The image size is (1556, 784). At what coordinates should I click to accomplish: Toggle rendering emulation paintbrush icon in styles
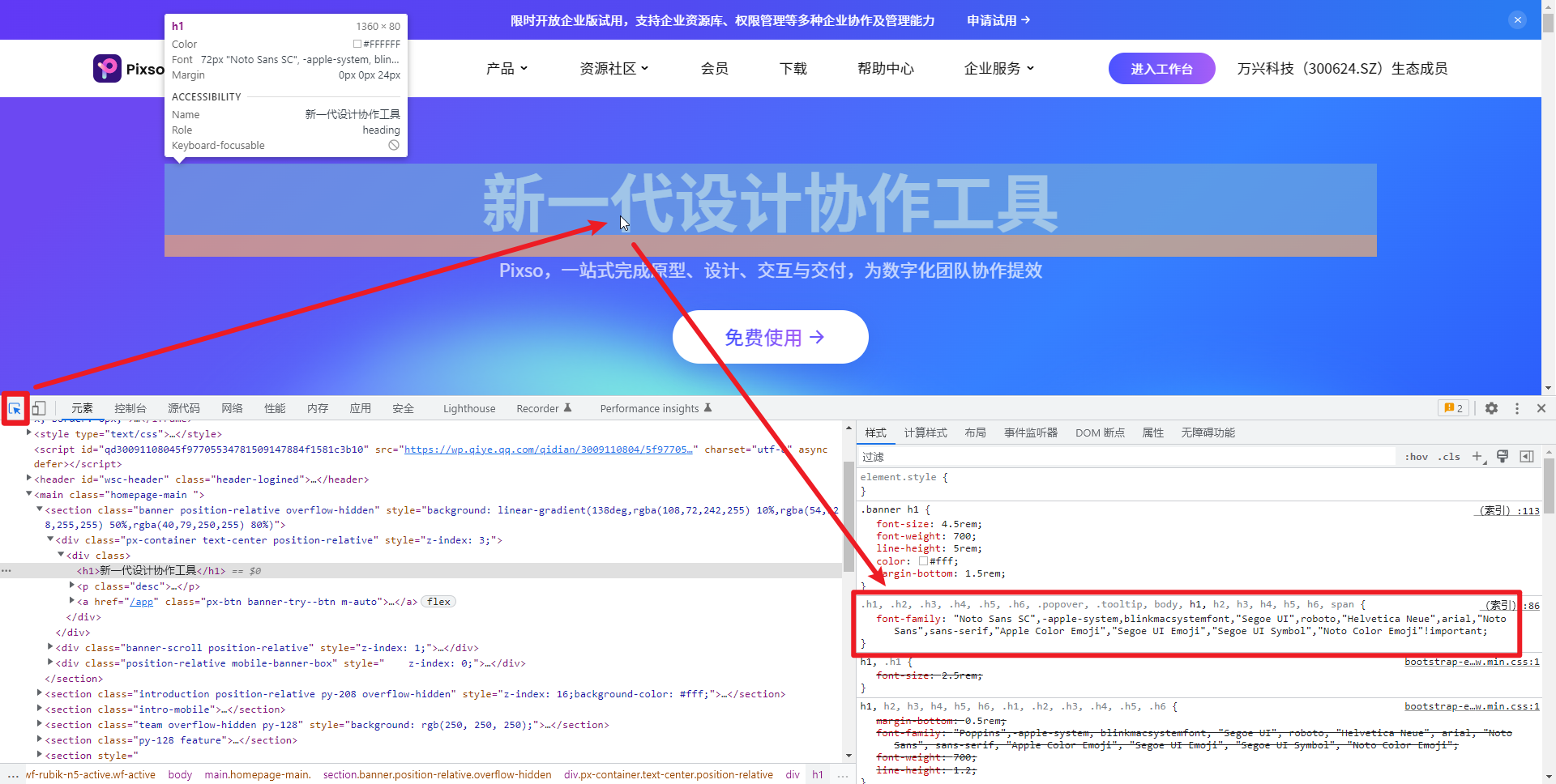pos(1503,457)
